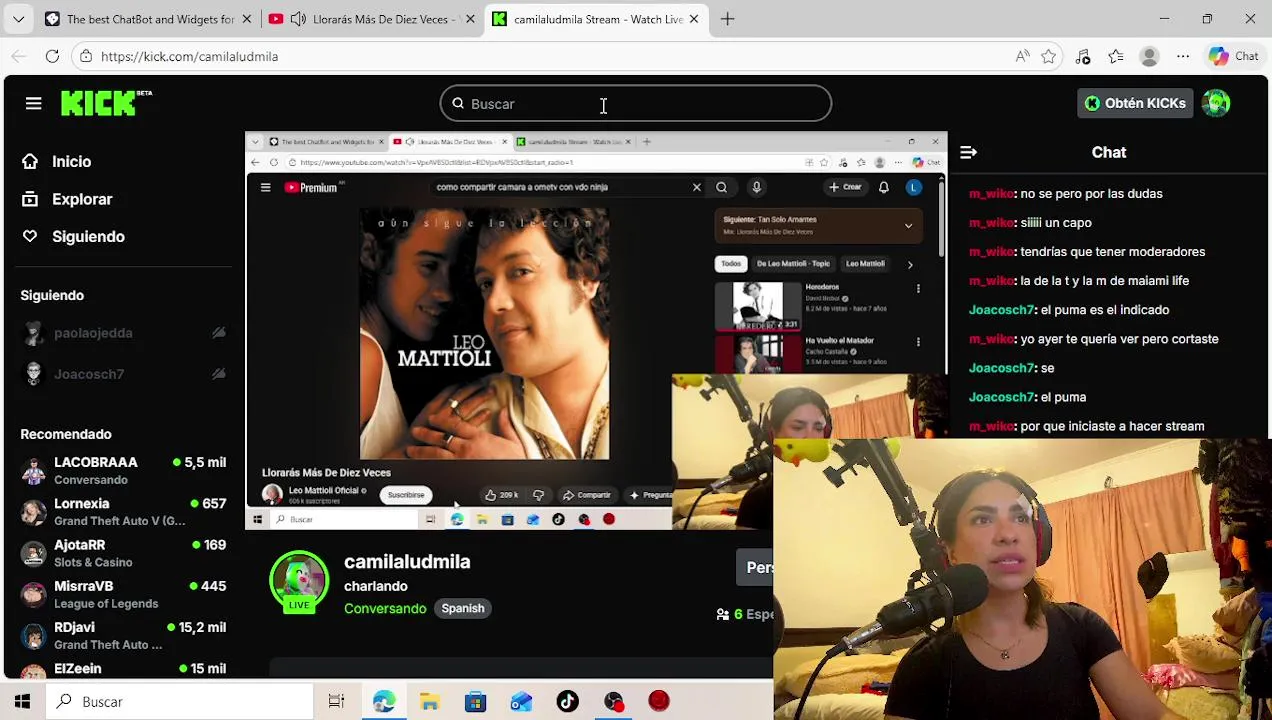Image resolution: width=1272 pixels, height=720 pixels.
Task: Open followed channel paolaojedda
Action: point(93,333)
